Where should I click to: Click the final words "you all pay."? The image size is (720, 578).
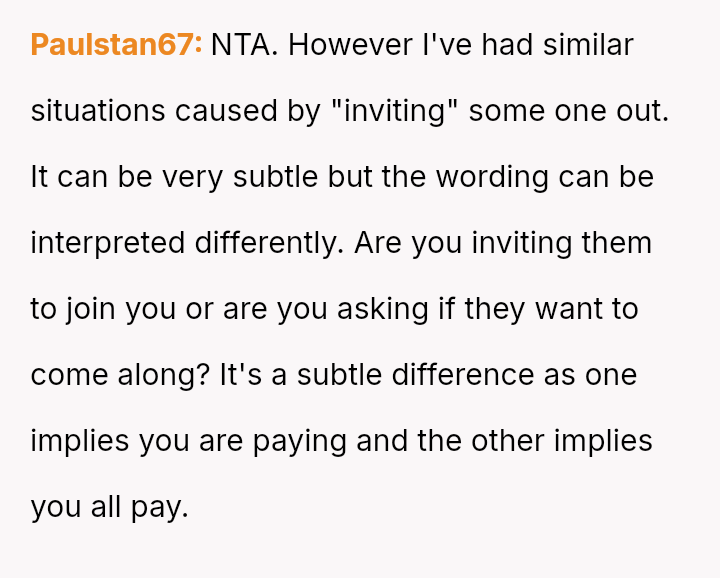pos(109,507)
